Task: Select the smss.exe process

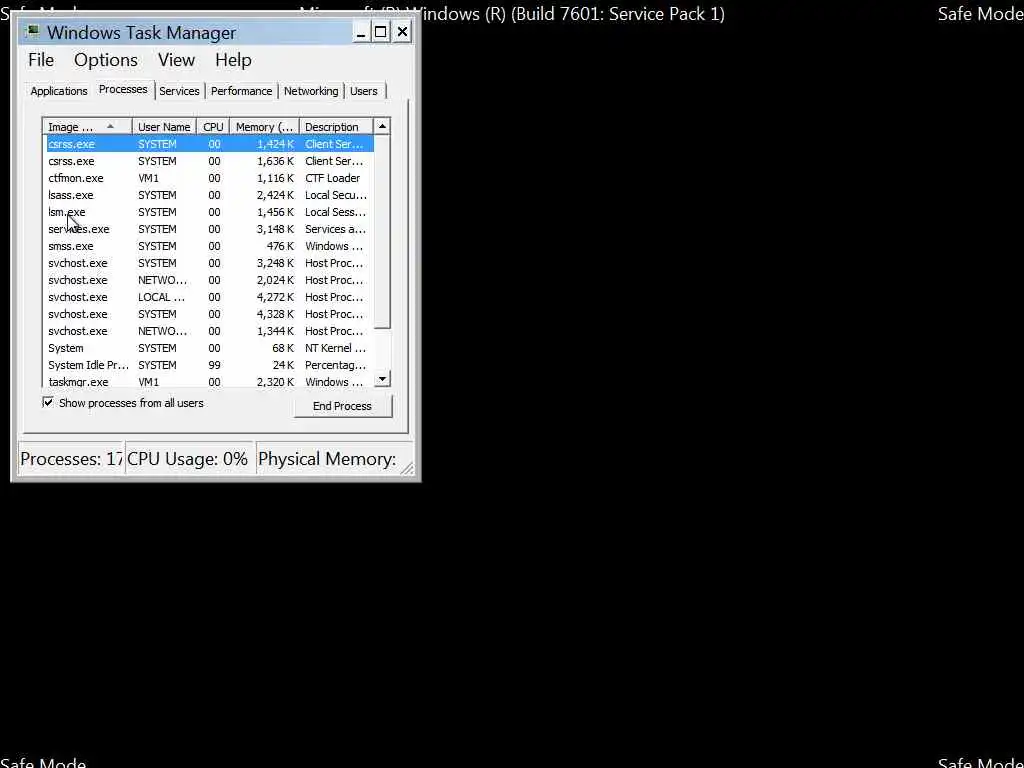Action: [209, 246]
